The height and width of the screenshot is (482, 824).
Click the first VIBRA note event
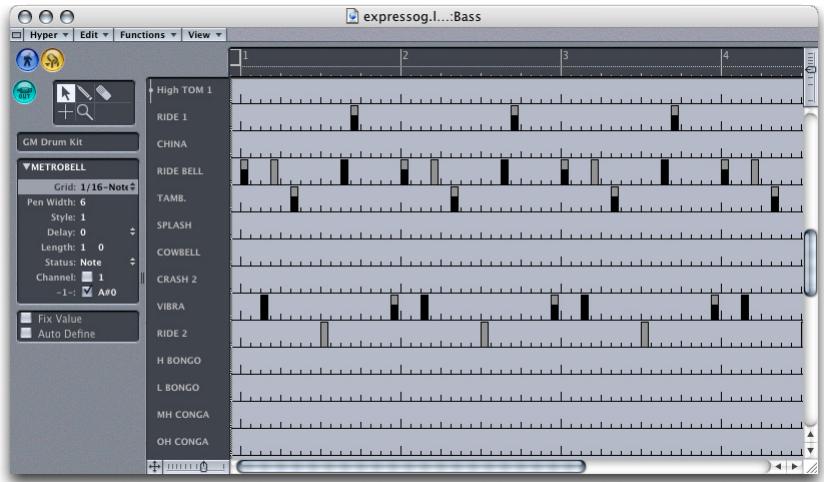click(264, 307)
